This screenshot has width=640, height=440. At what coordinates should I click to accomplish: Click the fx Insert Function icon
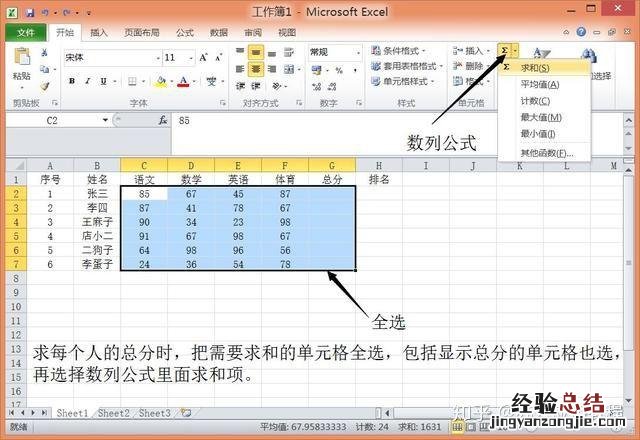tap(163, 120)
